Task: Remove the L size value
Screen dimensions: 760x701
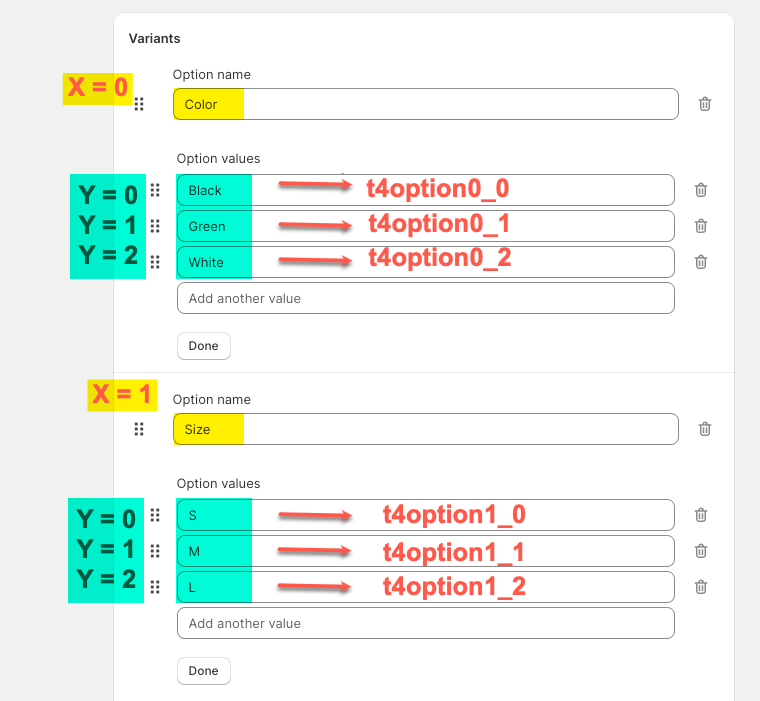Action: [701, 587]
